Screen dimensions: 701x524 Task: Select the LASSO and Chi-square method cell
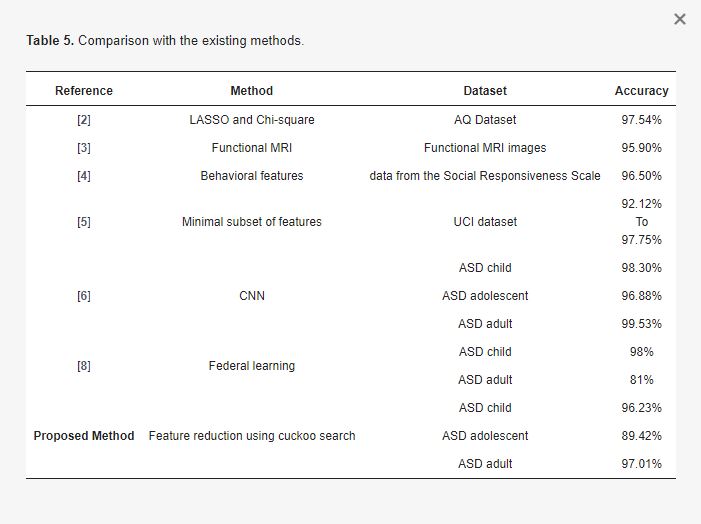pyautogui.click(x=252, y=120)
